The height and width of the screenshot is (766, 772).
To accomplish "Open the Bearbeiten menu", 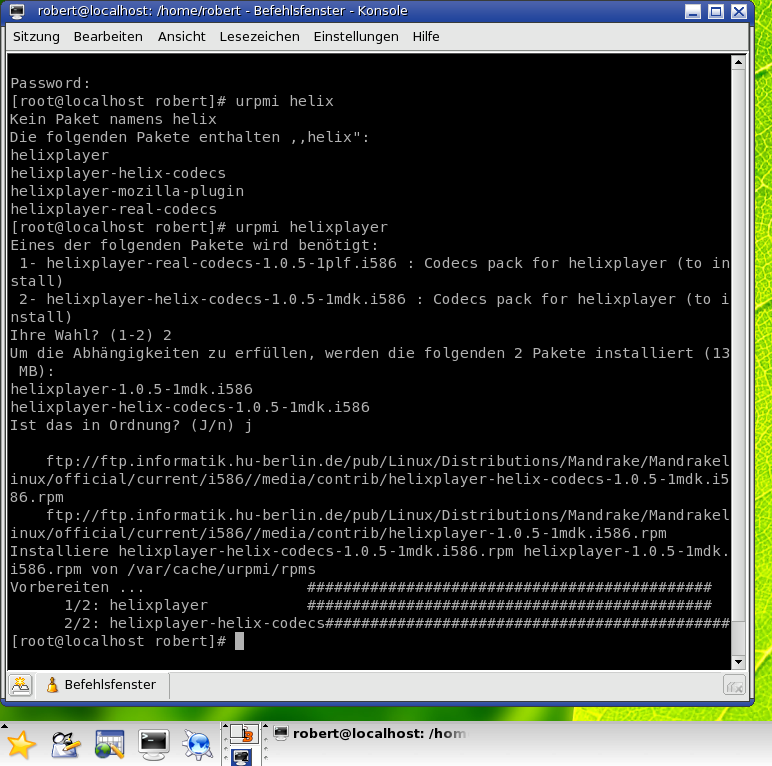I will point(108,37).
